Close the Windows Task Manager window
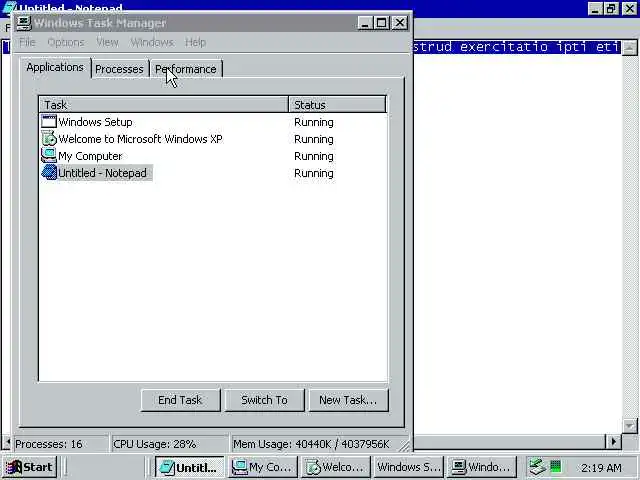Screen dimensions: 640x480 click(x=400, y=23)
